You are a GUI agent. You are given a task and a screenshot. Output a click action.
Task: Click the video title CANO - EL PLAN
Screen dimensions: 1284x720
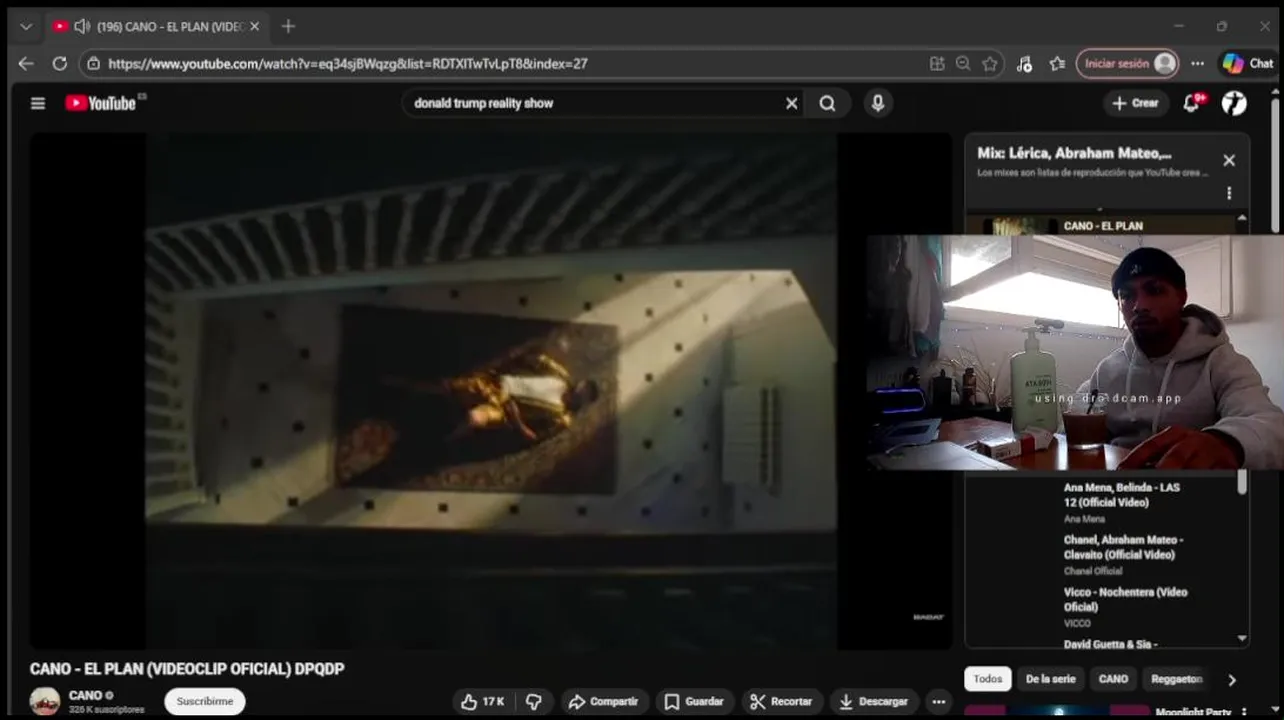[x=187, y=669]
